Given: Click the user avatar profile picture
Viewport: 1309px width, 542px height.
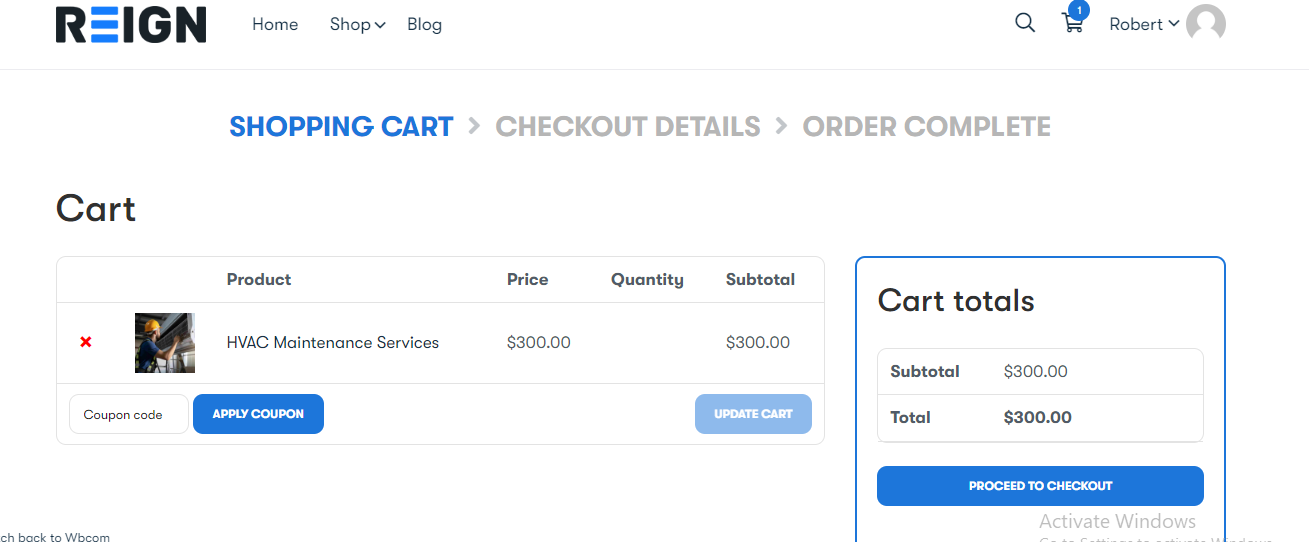Looking at the screenshot, I should (x=1205, y=24).
